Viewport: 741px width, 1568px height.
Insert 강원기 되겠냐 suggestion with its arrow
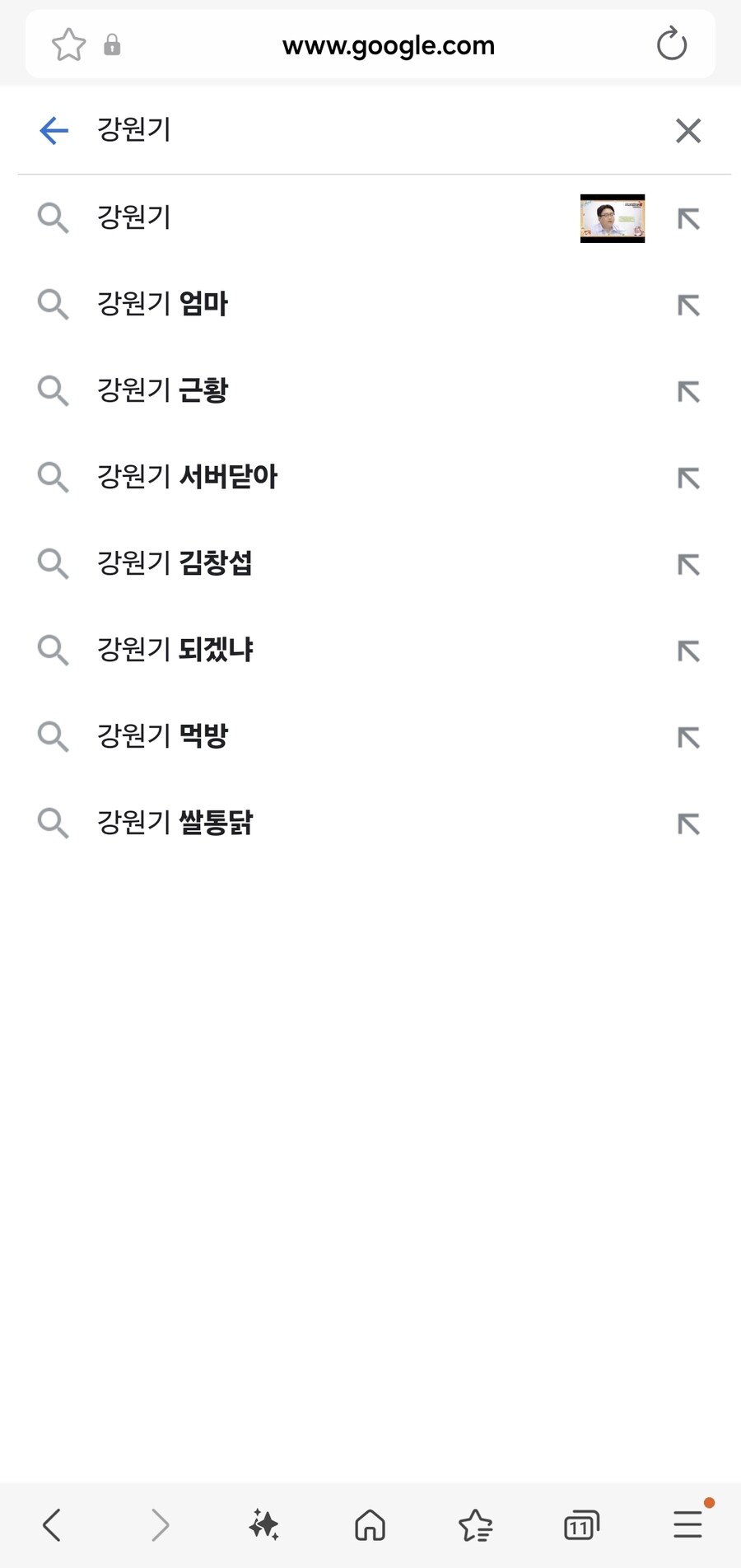tap(688, 651)
